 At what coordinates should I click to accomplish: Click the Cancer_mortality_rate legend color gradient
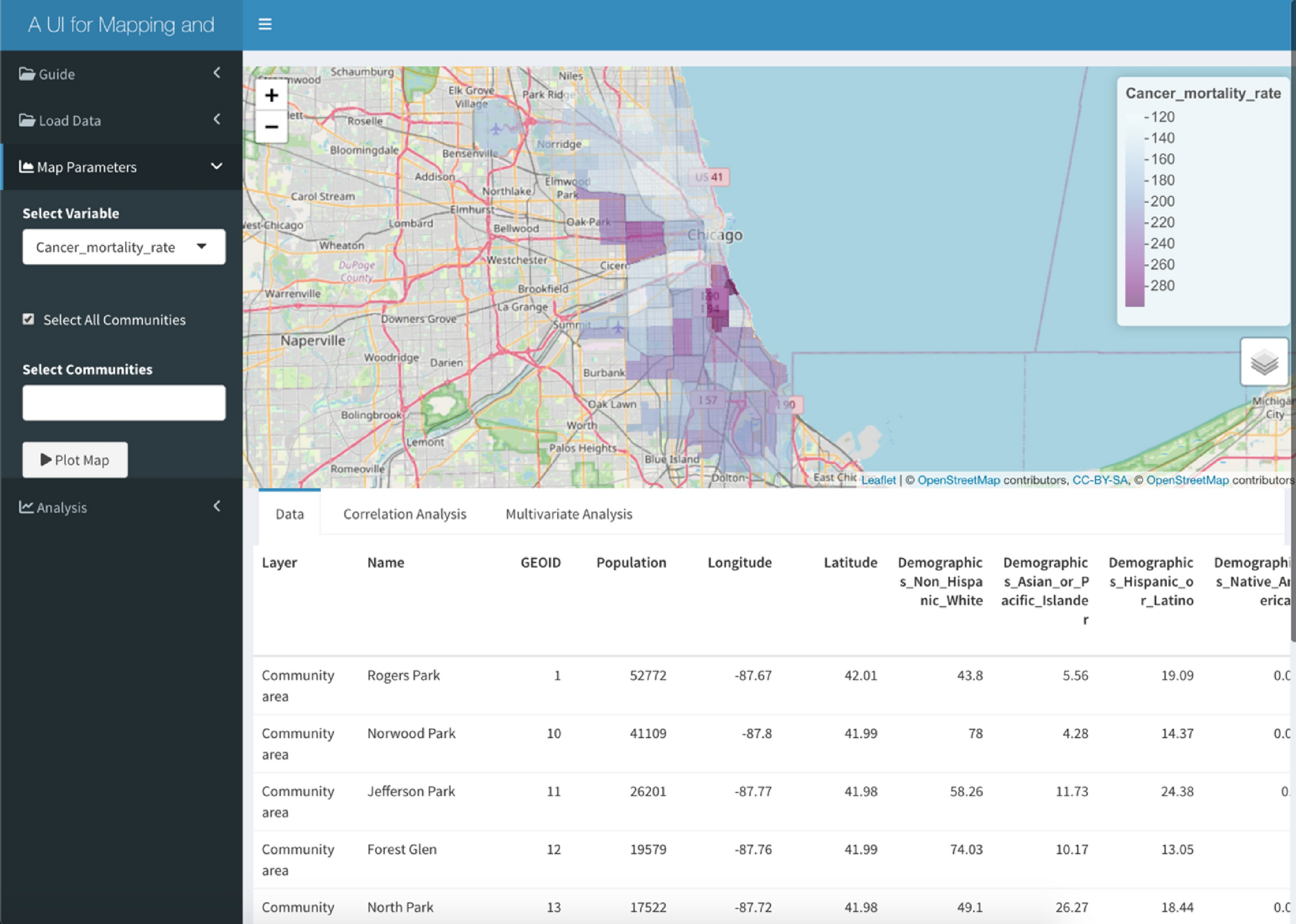[x=1135, y=210]
